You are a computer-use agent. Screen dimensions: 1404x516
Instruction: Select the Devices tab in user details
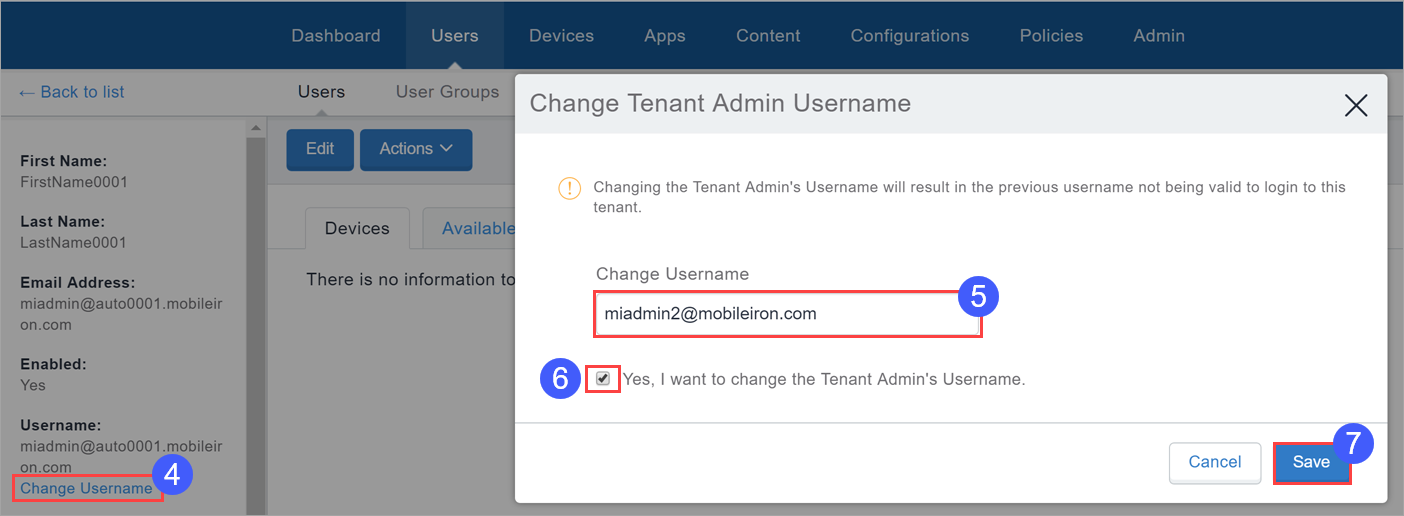pos(357,229)
